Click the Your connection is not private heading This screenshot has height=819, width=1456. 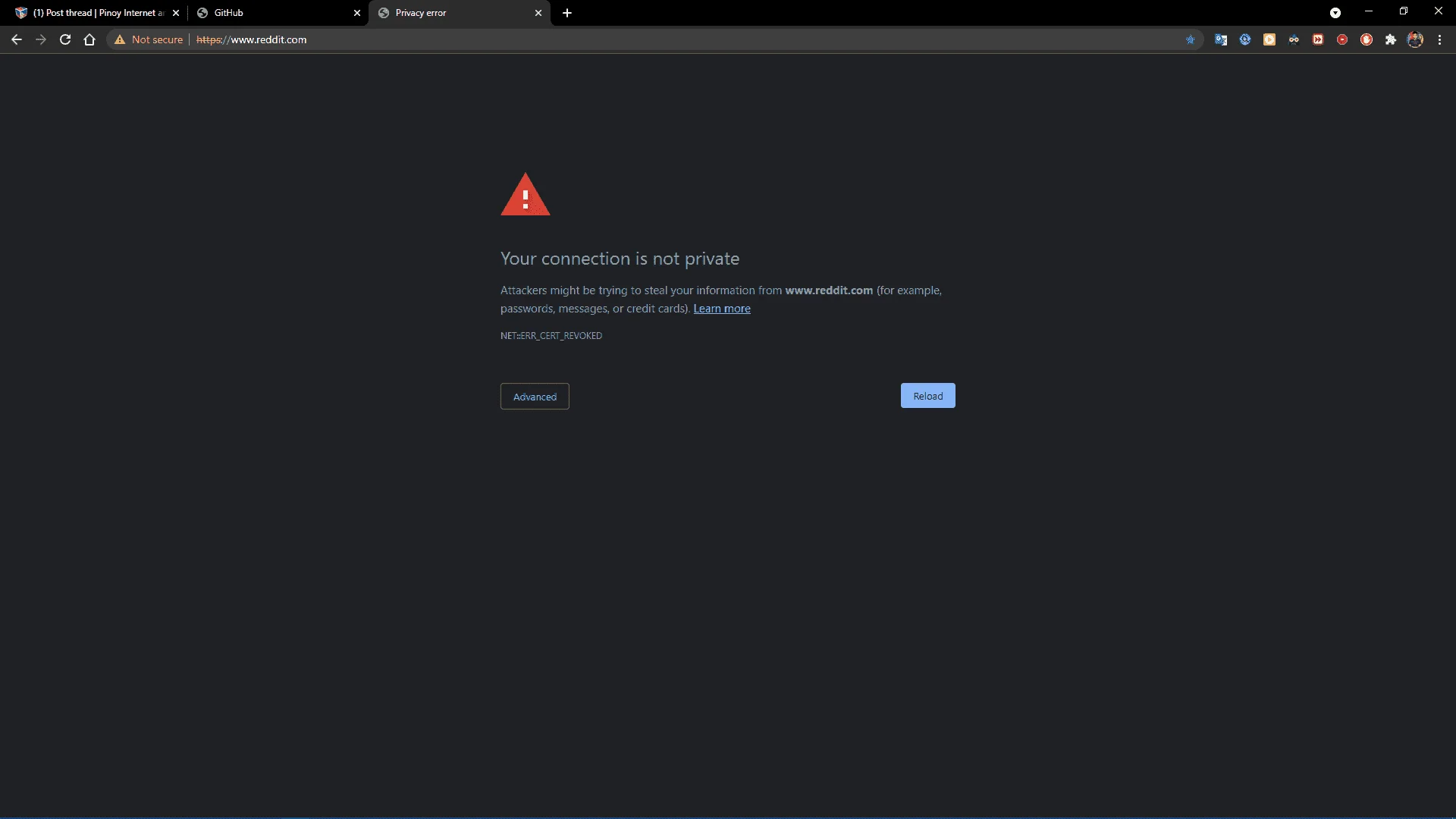tap(620, 259)
